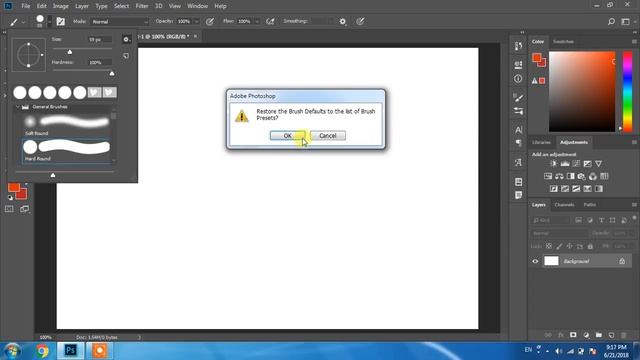Open brush picker gear settings menu
Viewport: 640px width, 360px height.
pos(126,40)
